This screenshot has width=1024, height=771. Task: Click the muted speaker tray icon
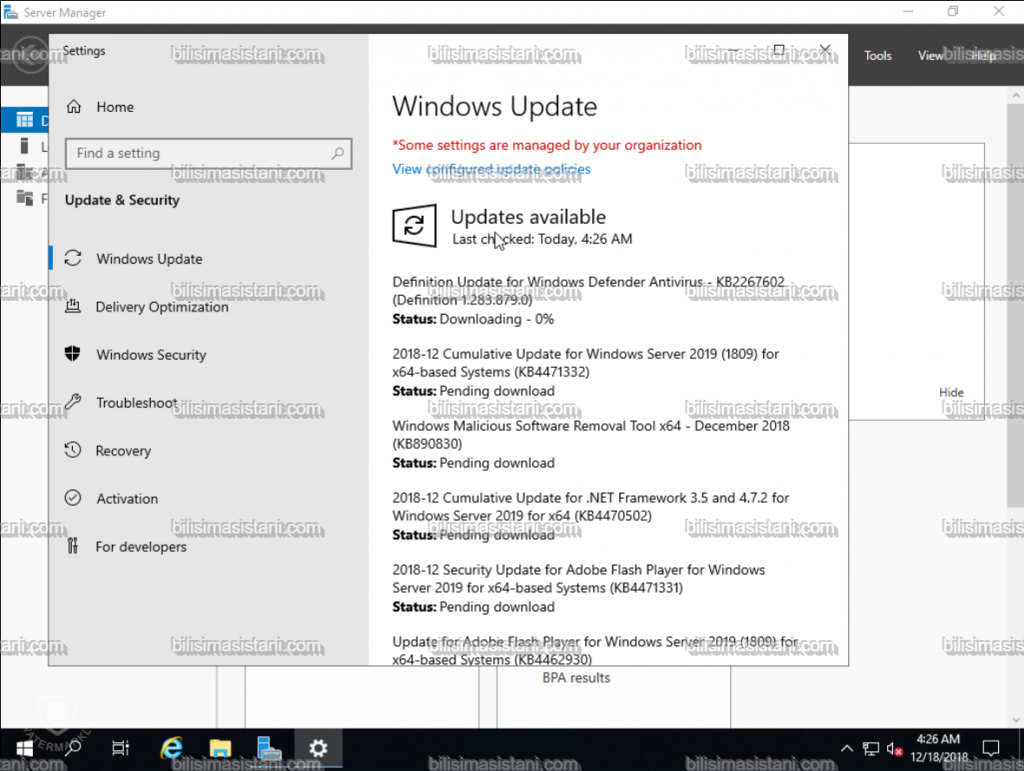pyautogui.click(x=894, y=749)
